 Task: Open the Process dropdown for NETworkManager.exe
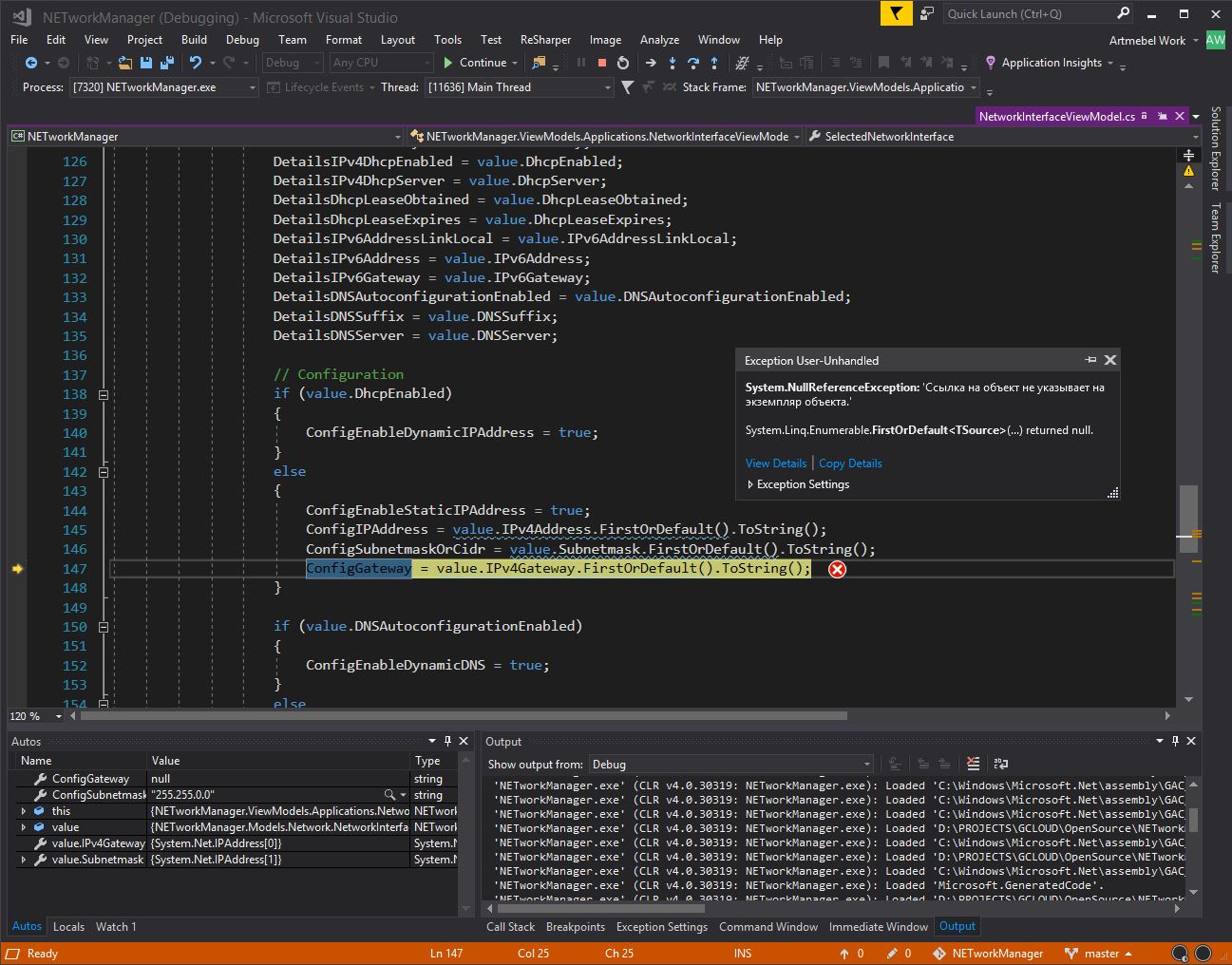[x=165, y=87]
